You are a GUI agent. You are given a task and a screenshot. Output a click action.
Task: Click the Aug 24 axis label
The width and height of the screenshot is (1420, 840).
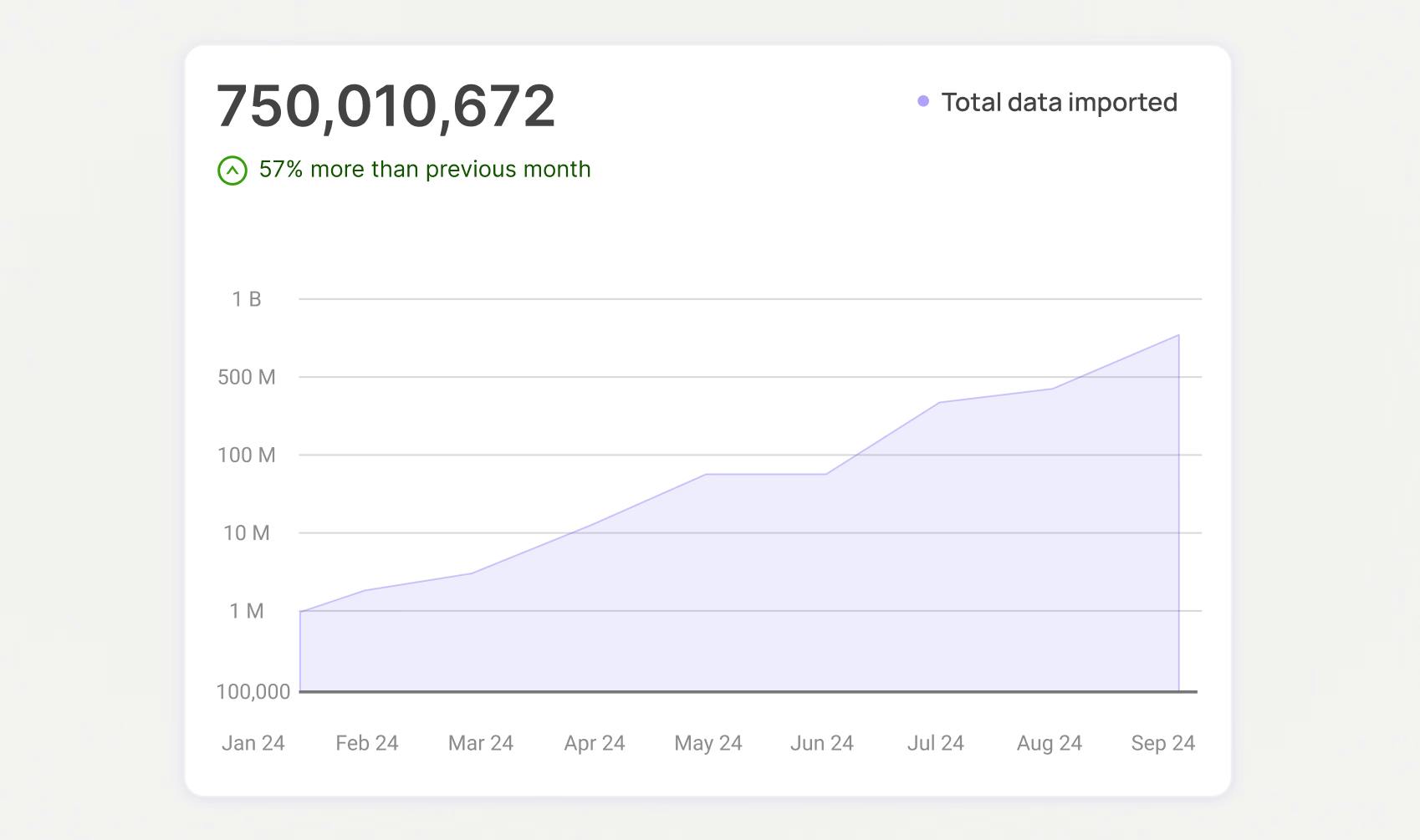(1050, 742)
